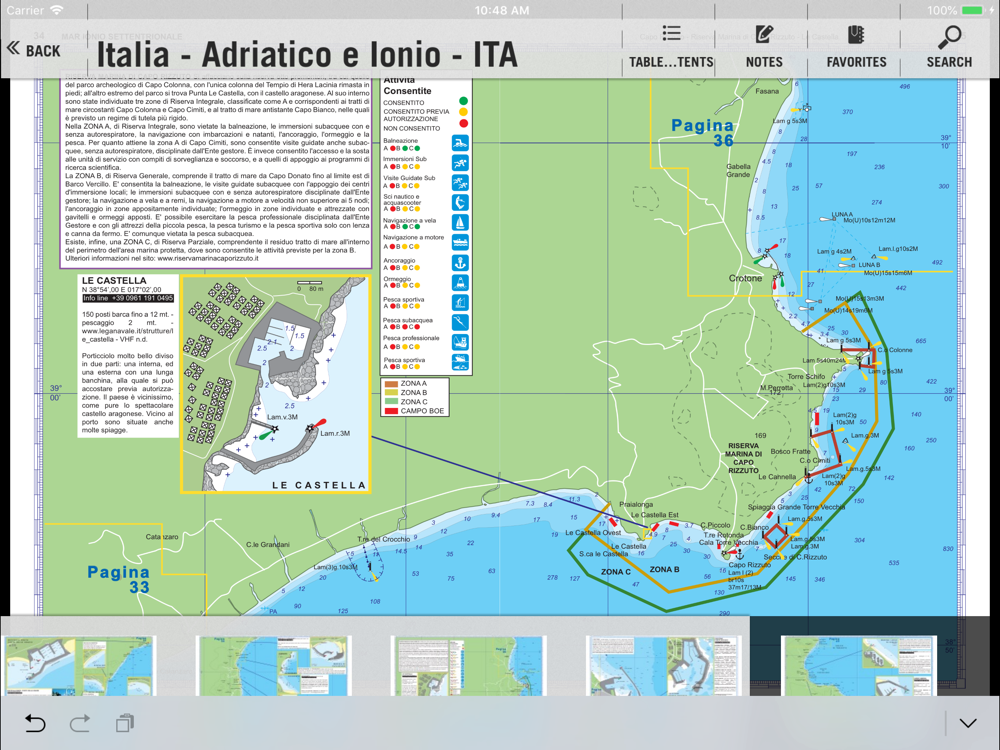Screen dimensions: 1000x750
Task: Select the fourth page thumbnail
Action: (664, 666)
